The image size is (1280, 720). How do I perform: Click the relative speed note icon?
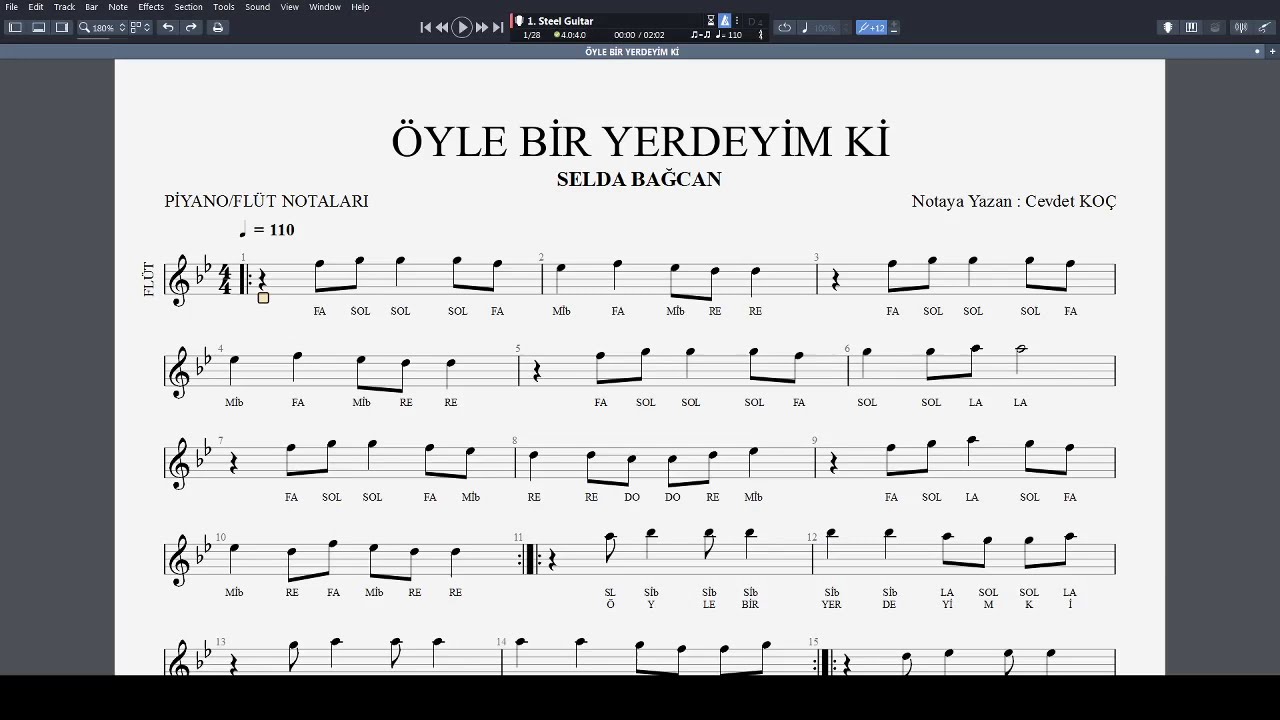805,28
